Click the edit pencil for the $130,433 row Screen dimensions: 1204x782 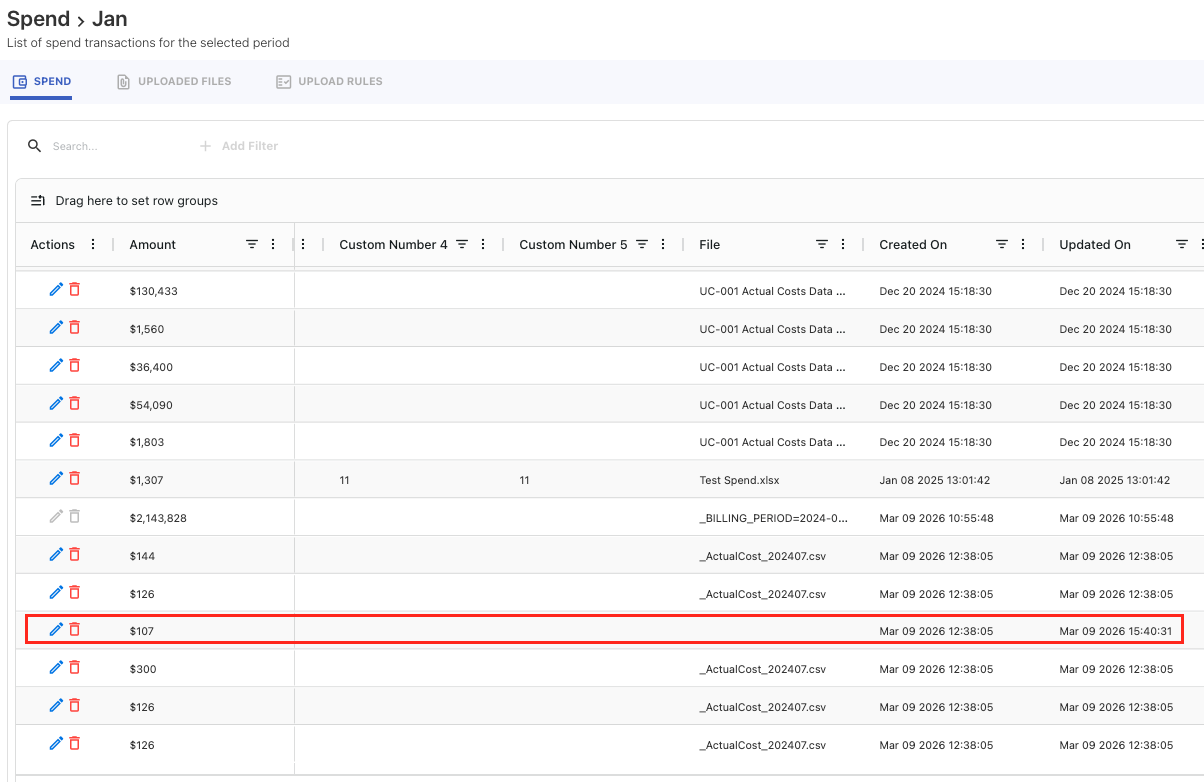point(56,290)
